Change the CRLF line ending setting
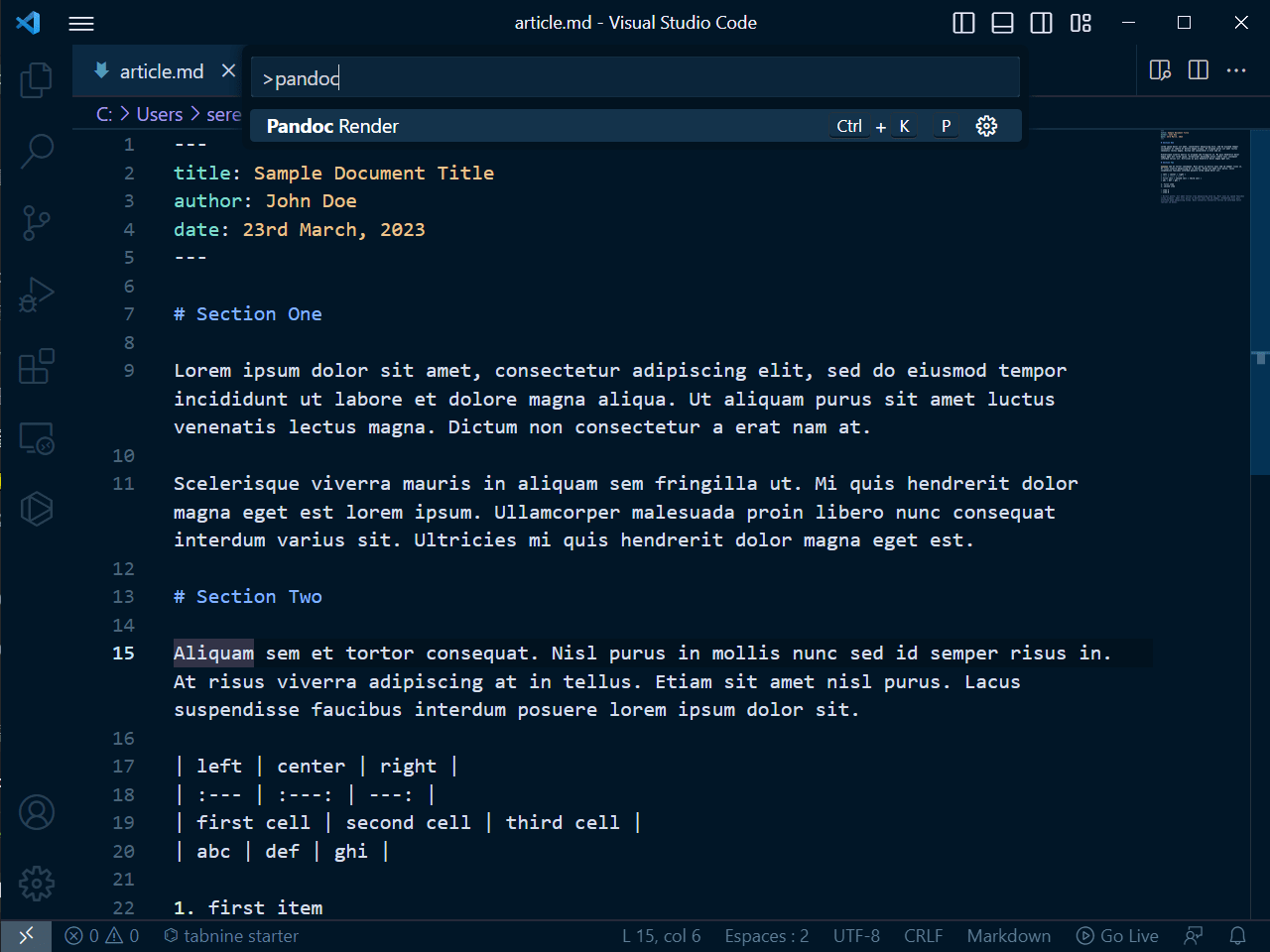The image size is (1270, 952). (923, 935)
